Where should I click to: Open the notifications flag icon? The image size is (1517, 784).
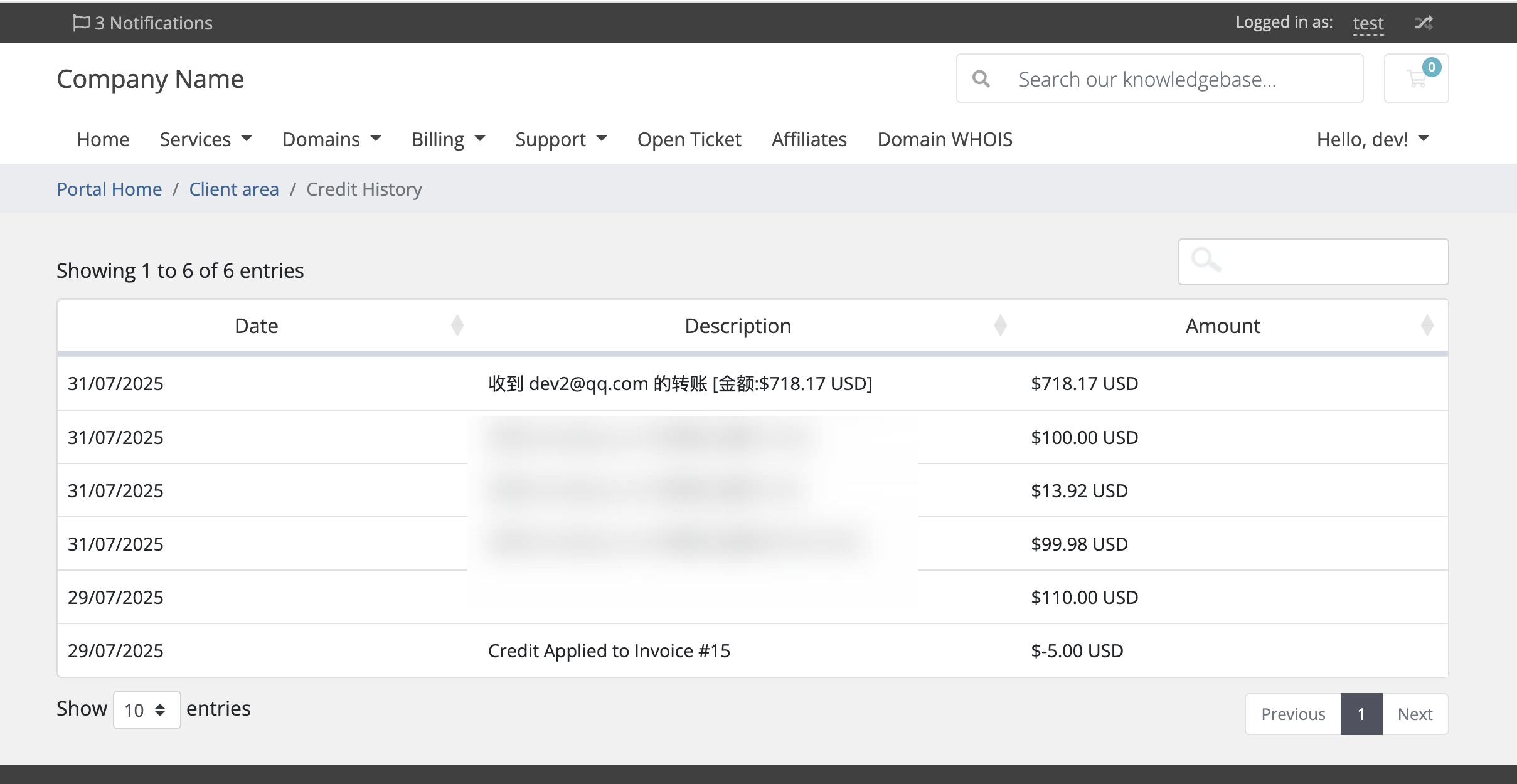pyautogui.click(x=82, y=23)
